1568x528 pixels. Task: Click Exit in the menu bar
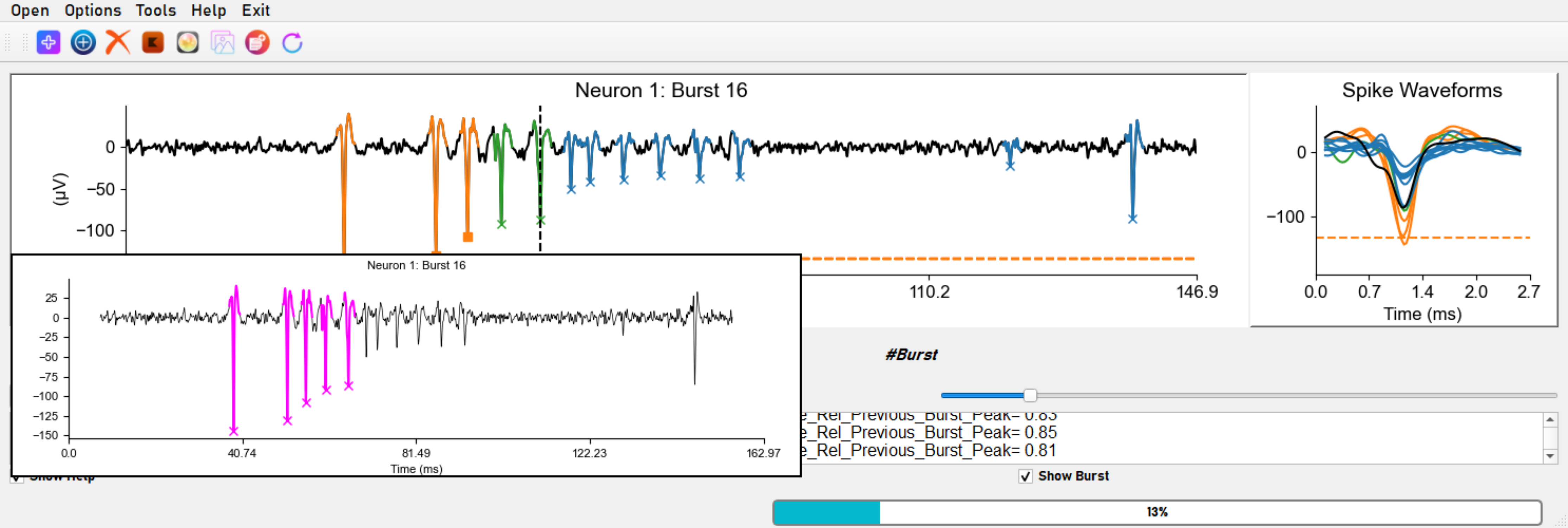(x=256, y=10)
